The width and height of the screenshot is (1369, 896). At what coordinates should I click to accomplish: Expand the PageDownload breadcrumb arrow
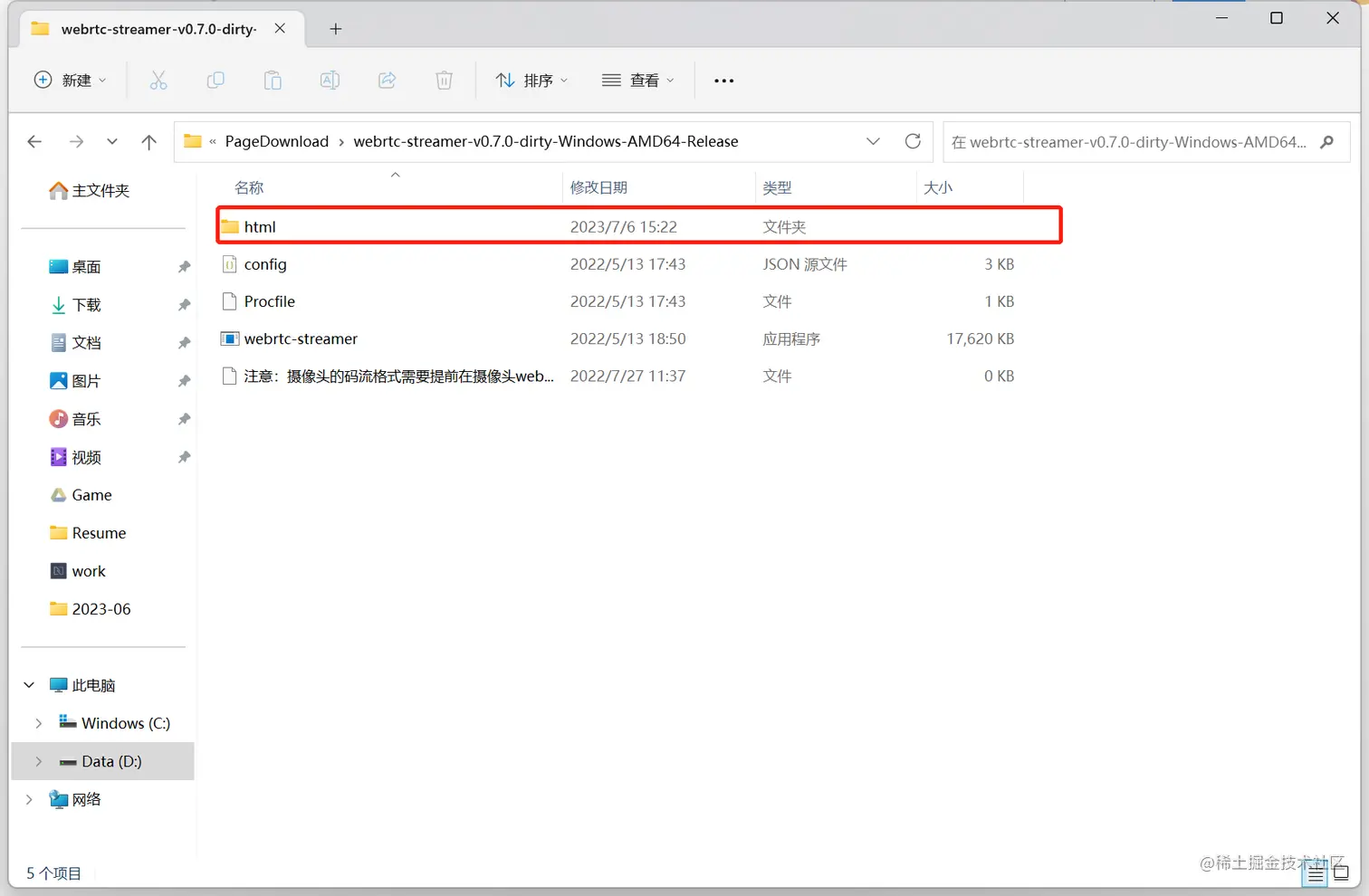pyautogui.click(x=341, y=141)
